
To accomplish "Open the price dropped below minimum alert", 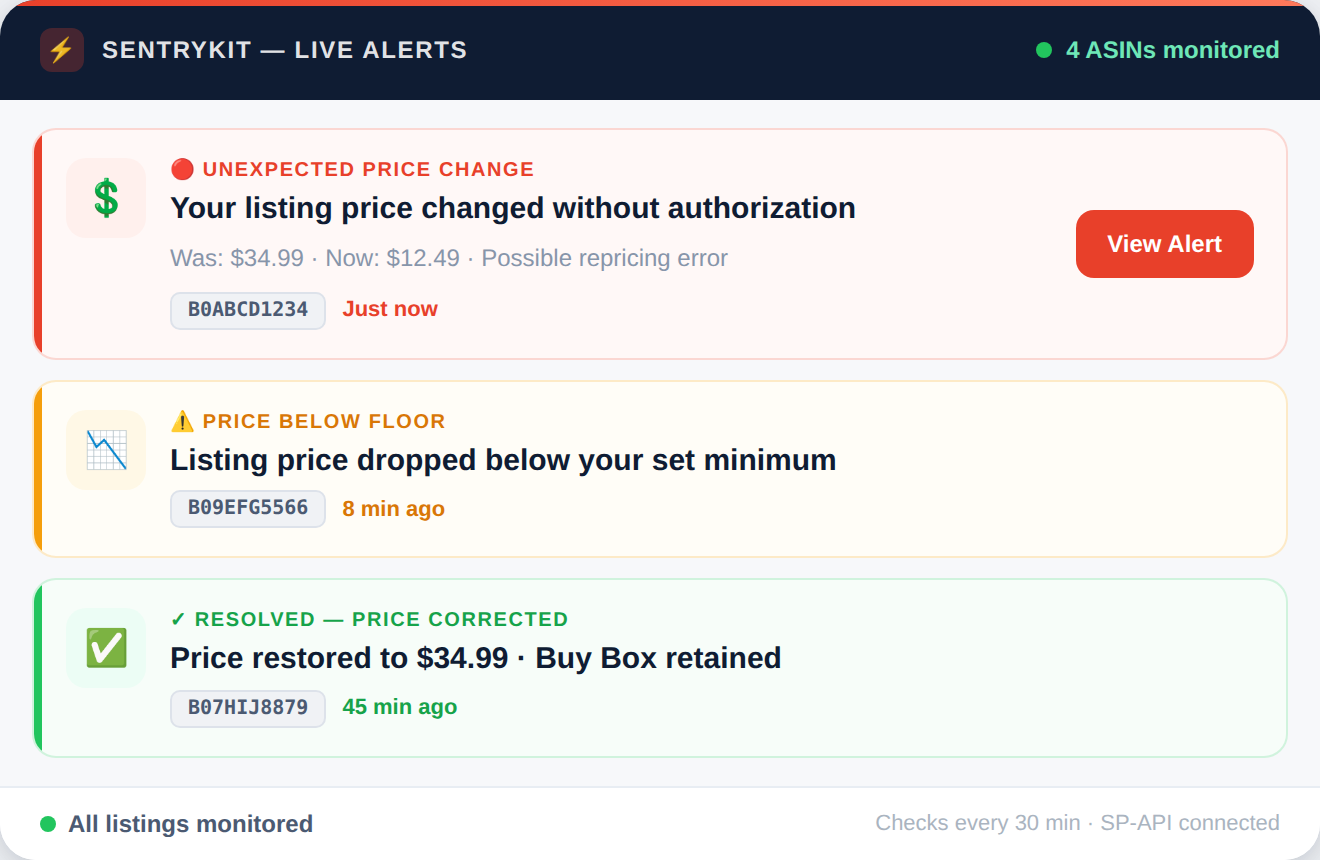I will [502, 460].
